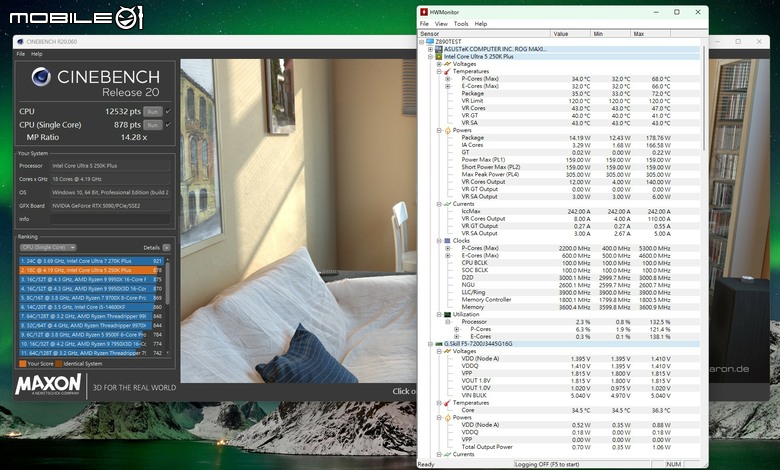780x470 pixels.
Task: Toggle the CPU test checkbox
Action: click(168, 111)
